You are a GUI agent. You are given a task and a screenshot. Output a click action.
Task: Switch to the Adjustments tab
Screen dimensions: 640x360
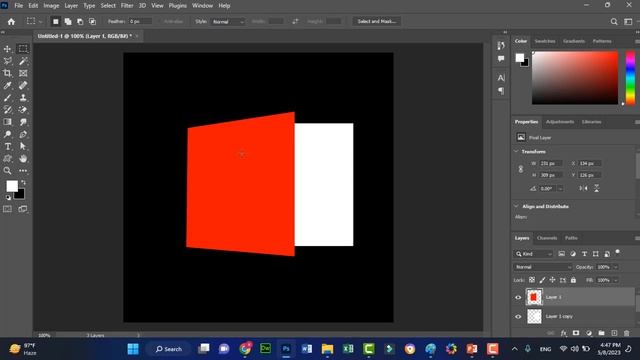click(560, 122)
